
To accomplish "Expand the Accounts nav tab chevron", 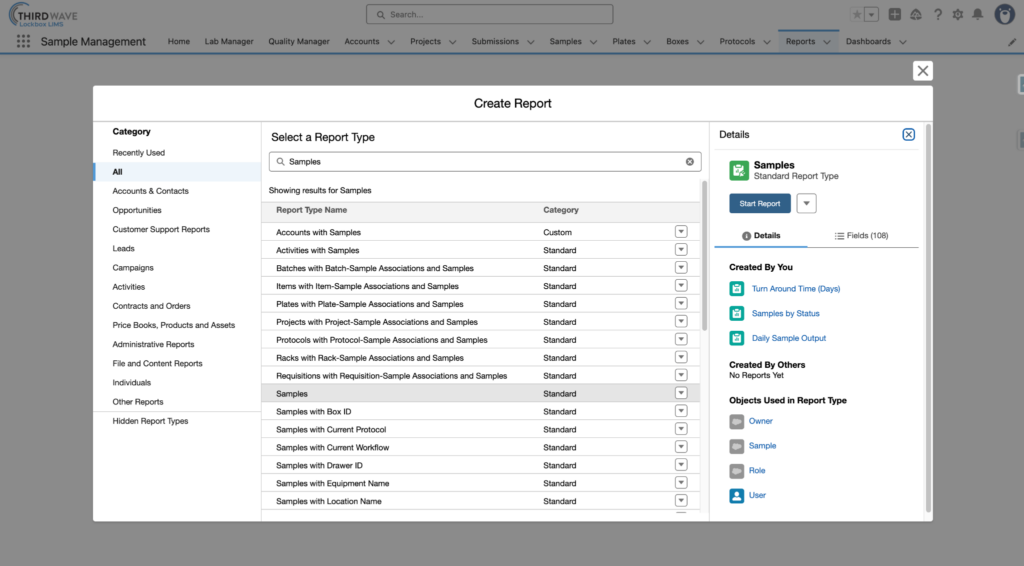I will (x=391, y=42).
